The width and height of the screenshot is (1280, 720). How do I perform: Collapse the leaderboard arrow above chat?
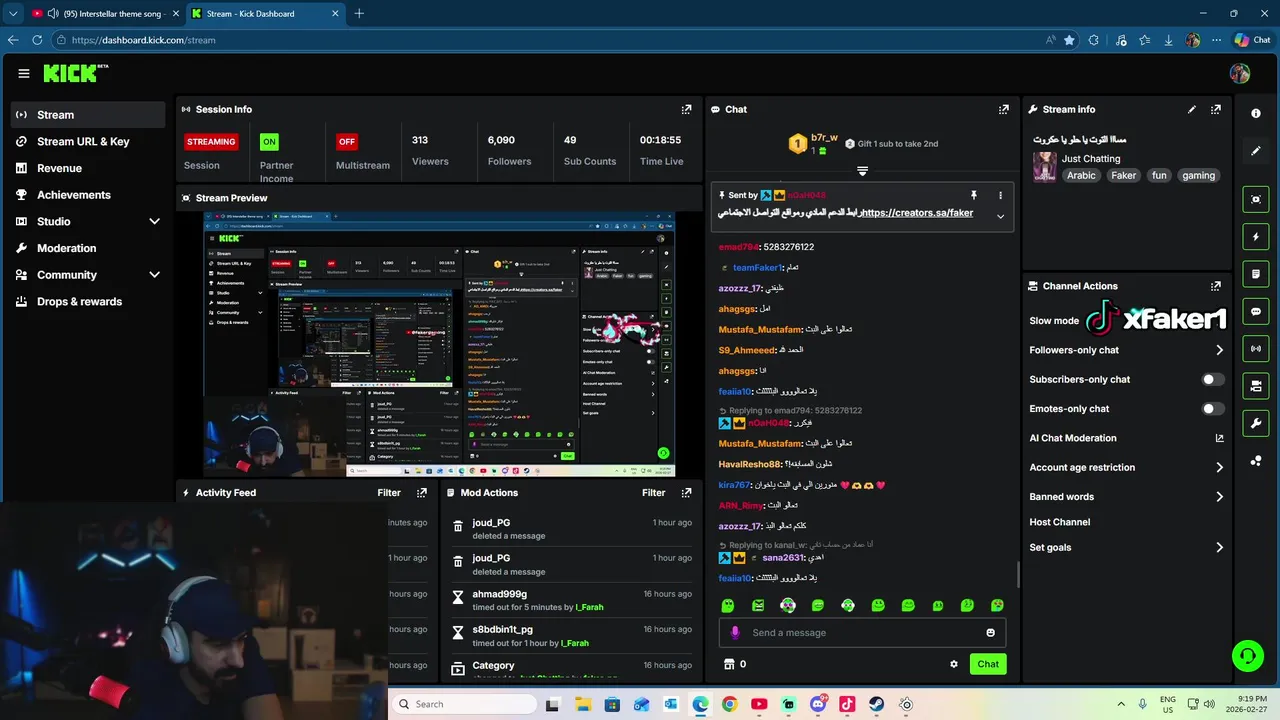point(862,171)
